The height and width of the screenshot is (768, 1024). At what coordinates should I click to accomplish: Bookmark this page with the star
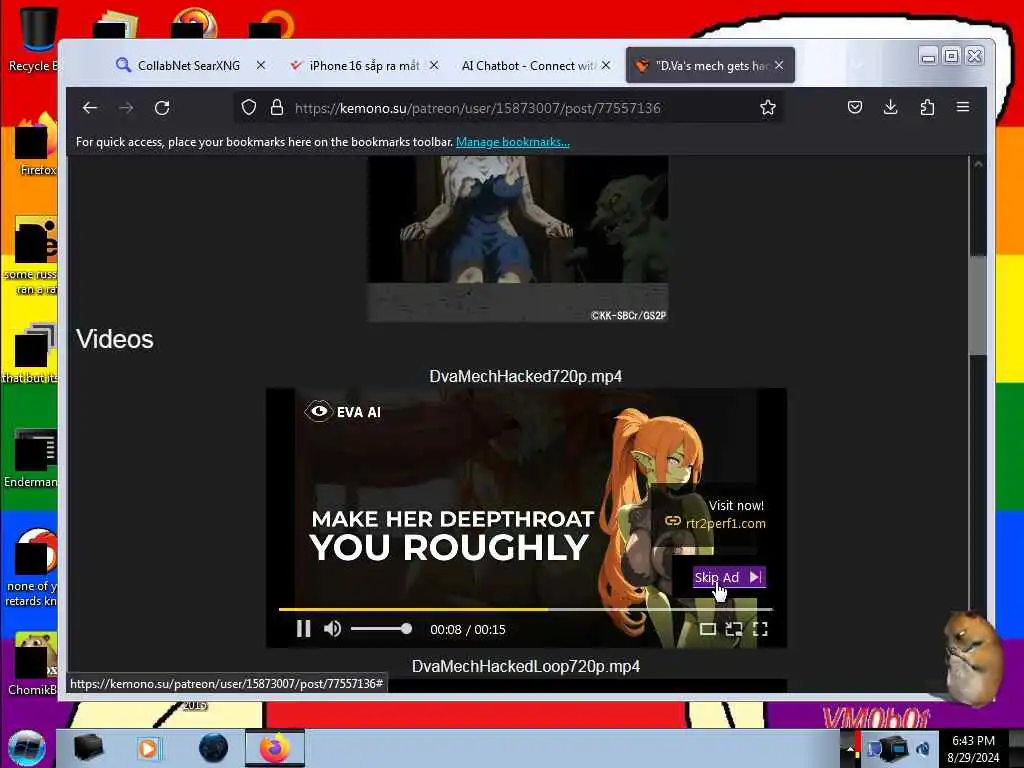tap(768, 108)
